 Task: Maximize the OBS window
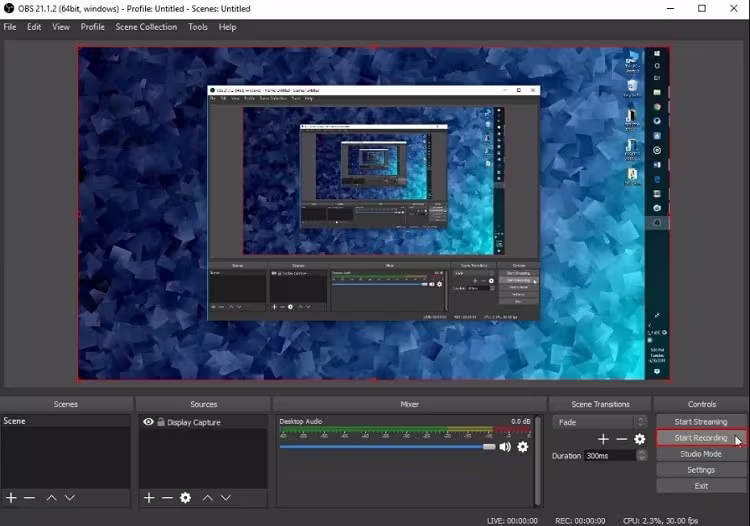[x=702, y=8]
